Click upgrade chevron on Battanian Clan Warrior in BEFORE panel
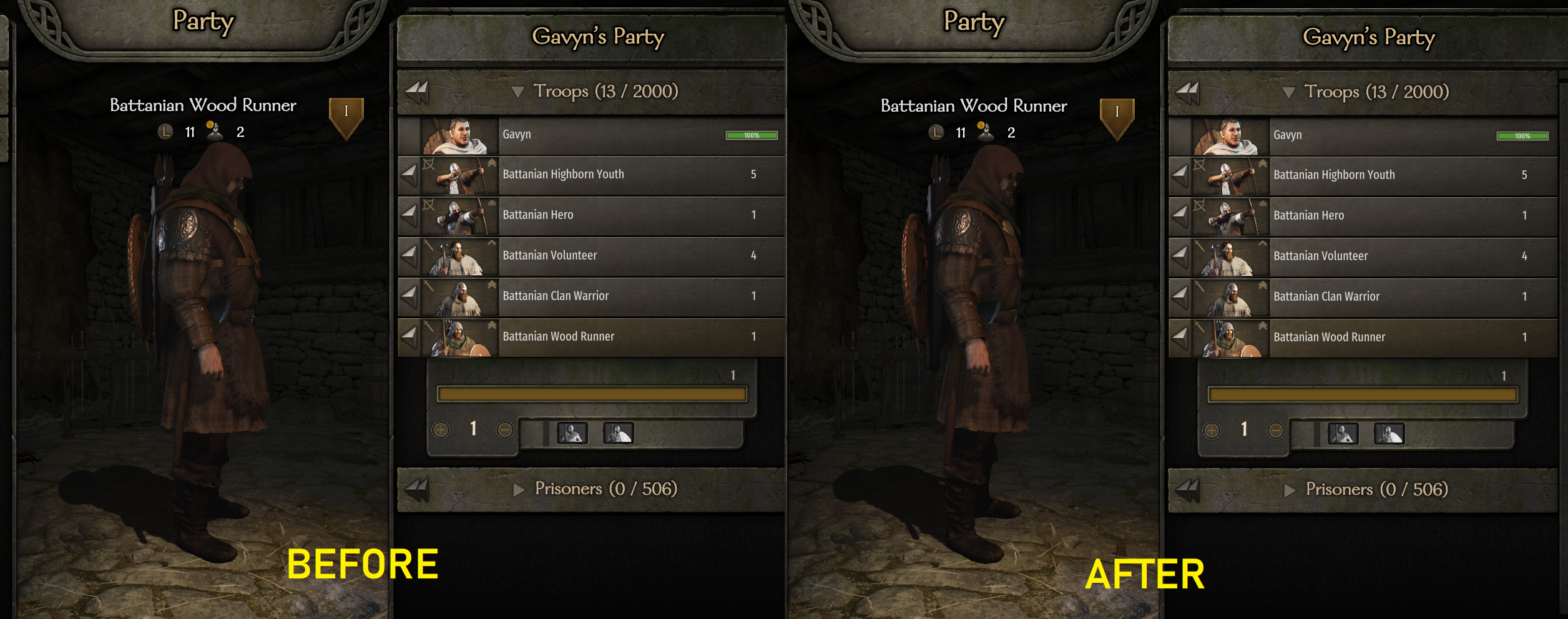Viewport: 1568px width, 619px height. 492,285
